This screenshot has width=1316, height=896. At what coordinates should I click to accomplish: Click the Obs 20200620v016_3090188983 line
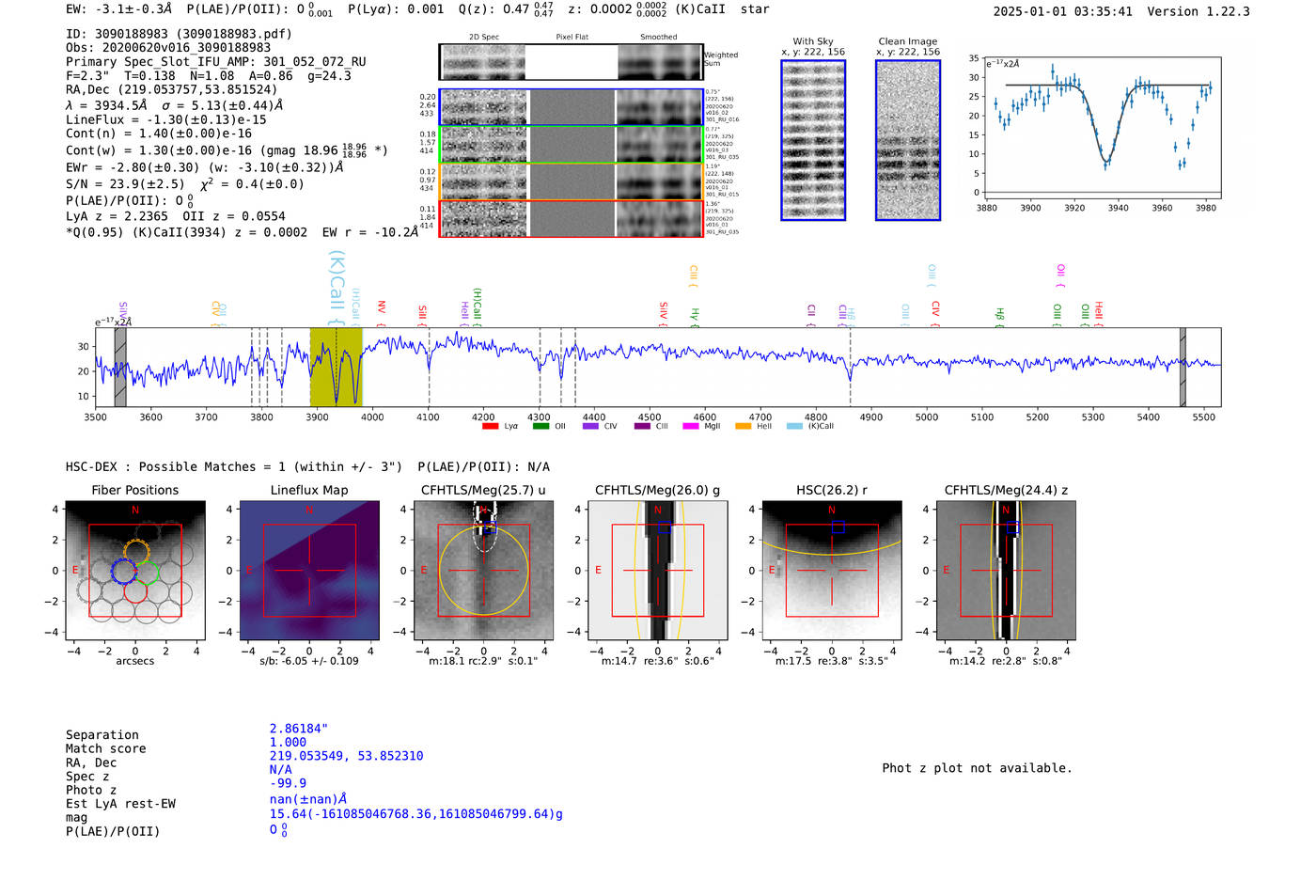click(168, 48)
